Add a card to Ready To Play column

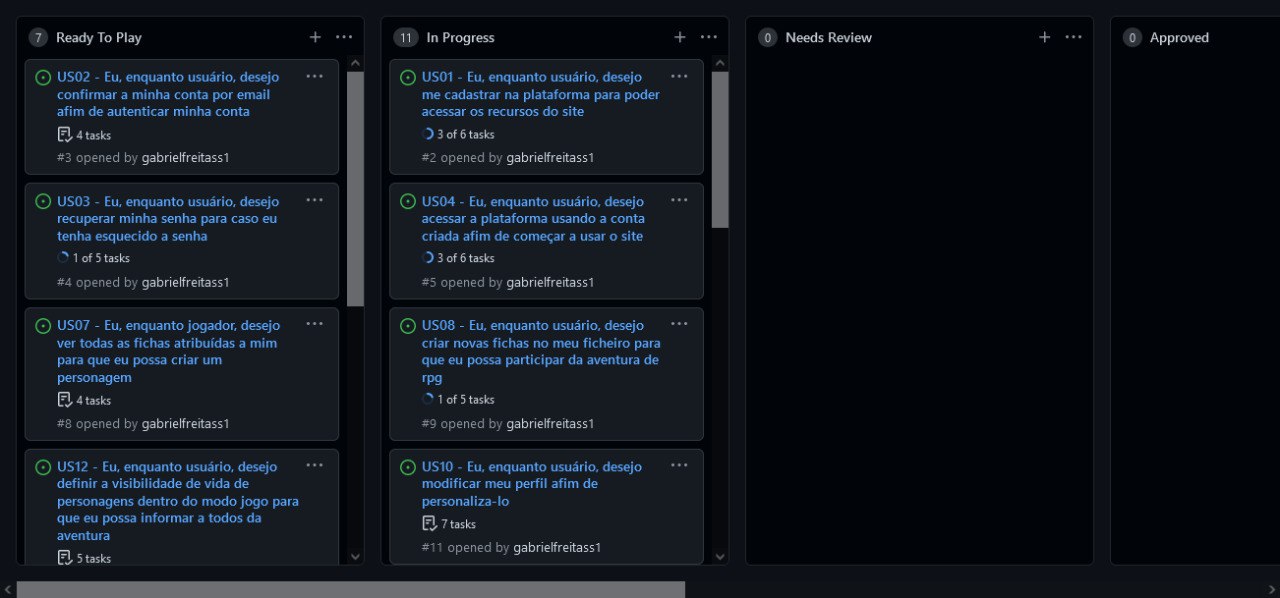315,37
